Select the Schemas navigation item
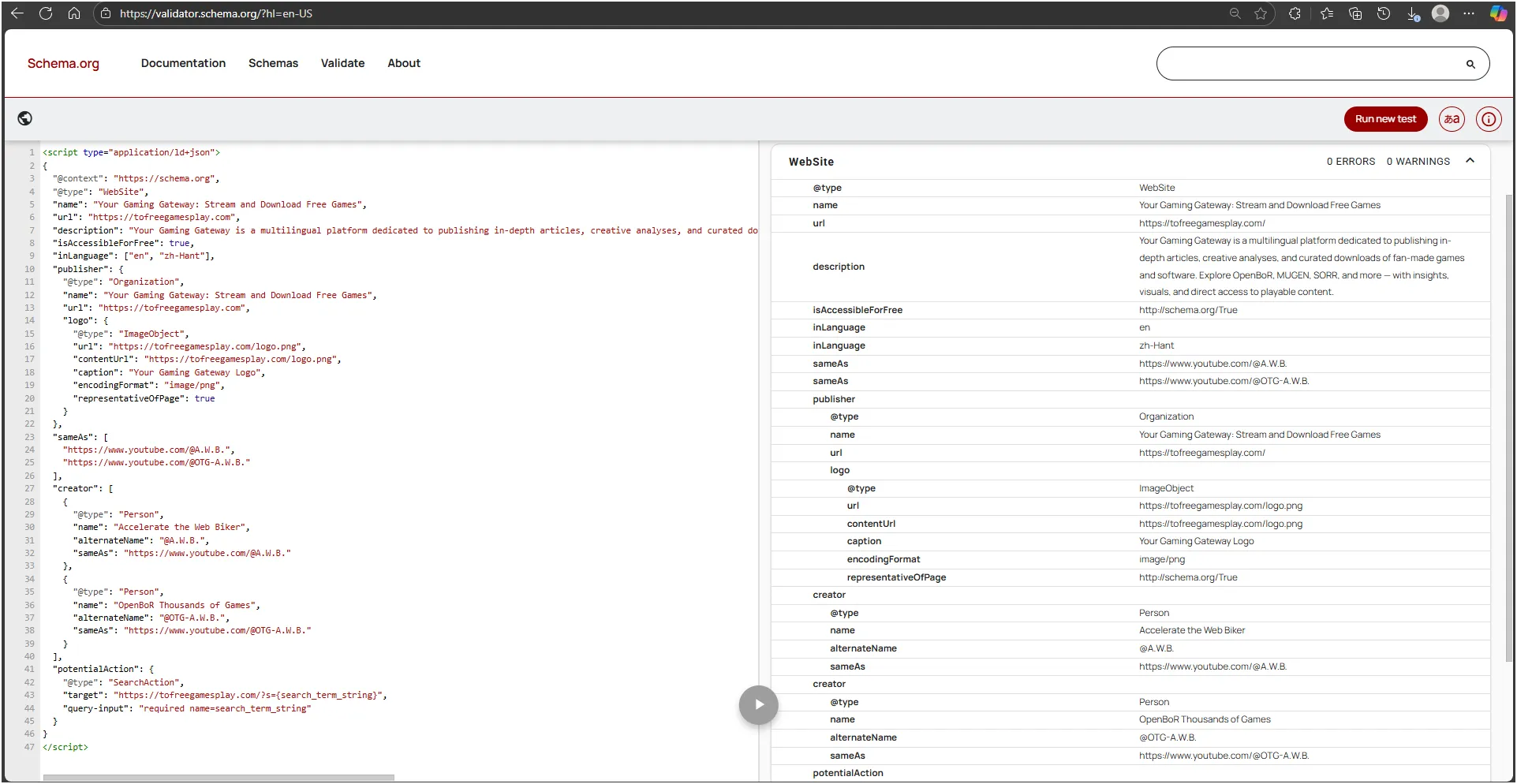The height and width of the screenshot is (784, 1517). [x=273, y=63]
